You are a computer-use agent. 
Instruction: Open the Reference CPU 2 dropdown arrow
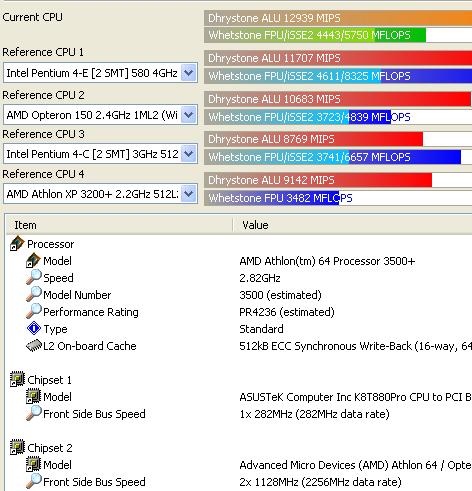tap(189, 115)
